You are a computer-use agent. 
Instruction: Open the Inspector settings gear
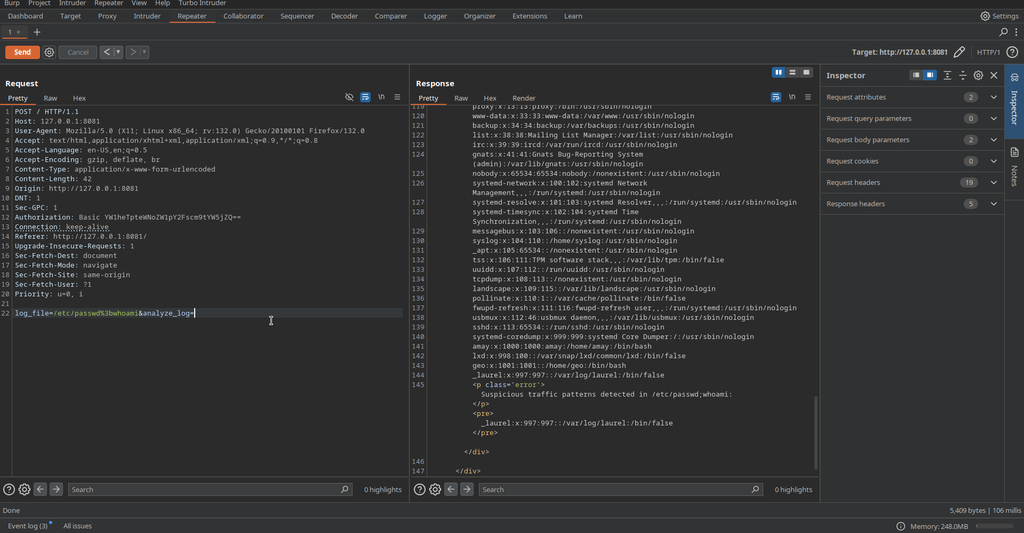(978, 75)
